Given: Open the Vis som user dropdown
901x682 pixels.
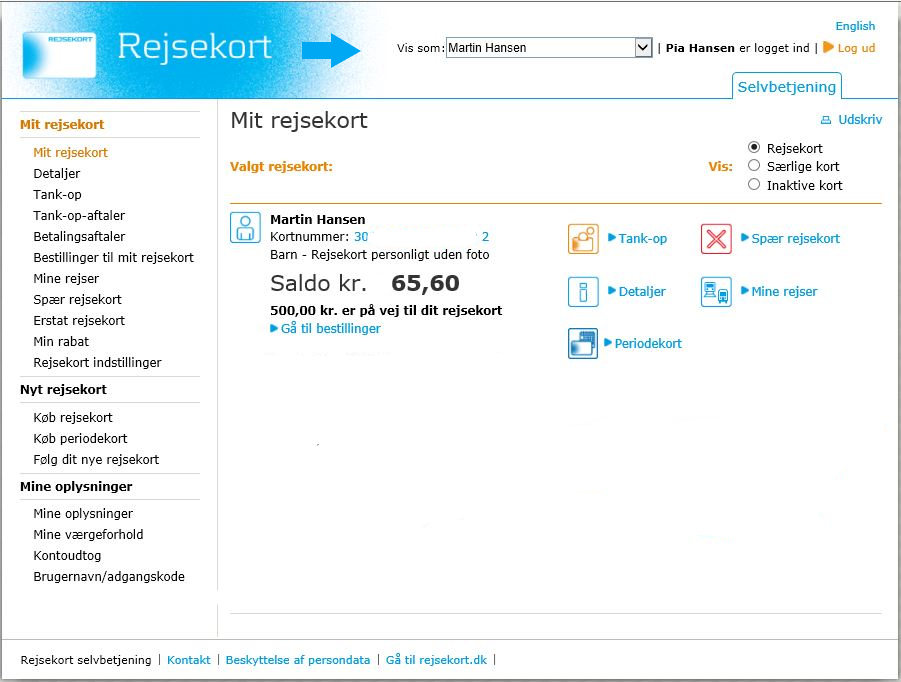Looking at the screenshot, I should (643, 47).
